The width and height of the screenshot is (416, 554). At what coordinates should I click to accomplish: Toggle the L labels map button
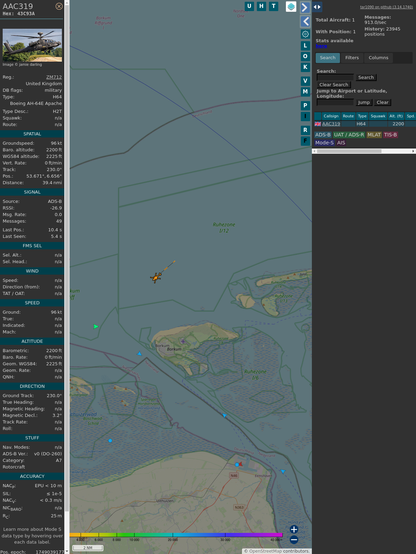[x=305, y=46]
